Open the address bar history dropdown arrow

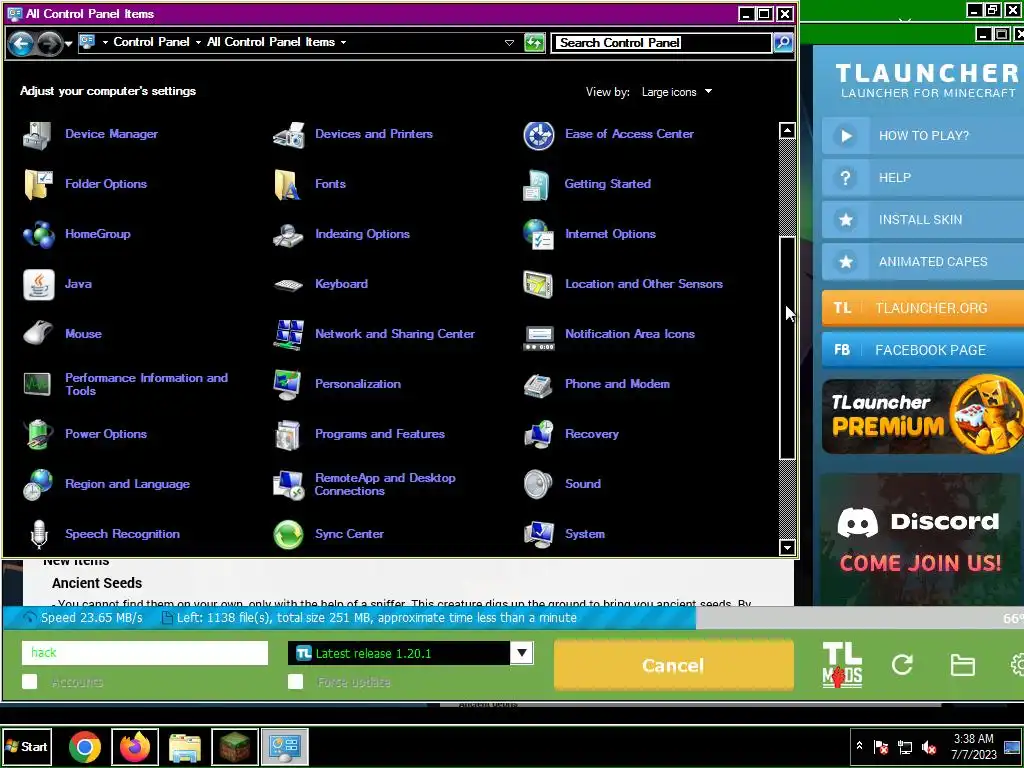(x=509, y=42)
